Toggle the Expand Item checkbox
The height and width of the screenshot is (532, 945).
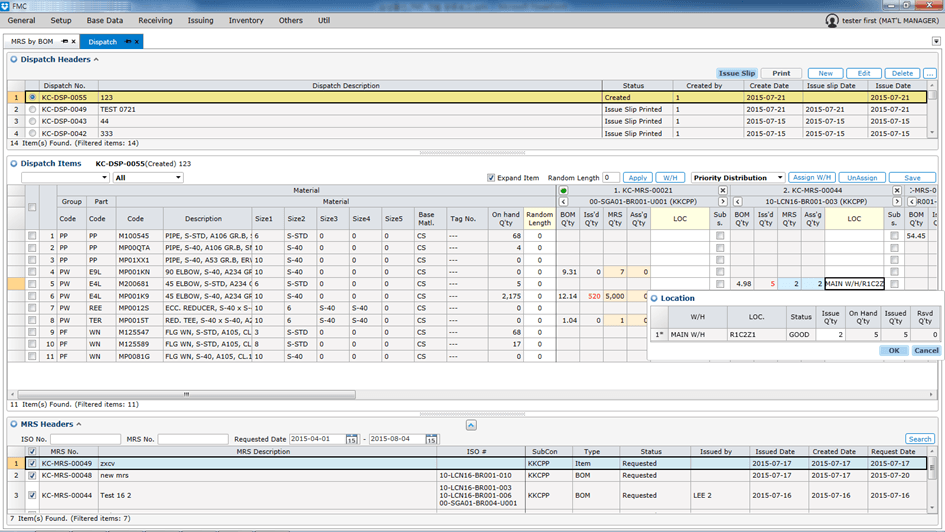coord(490,178)
